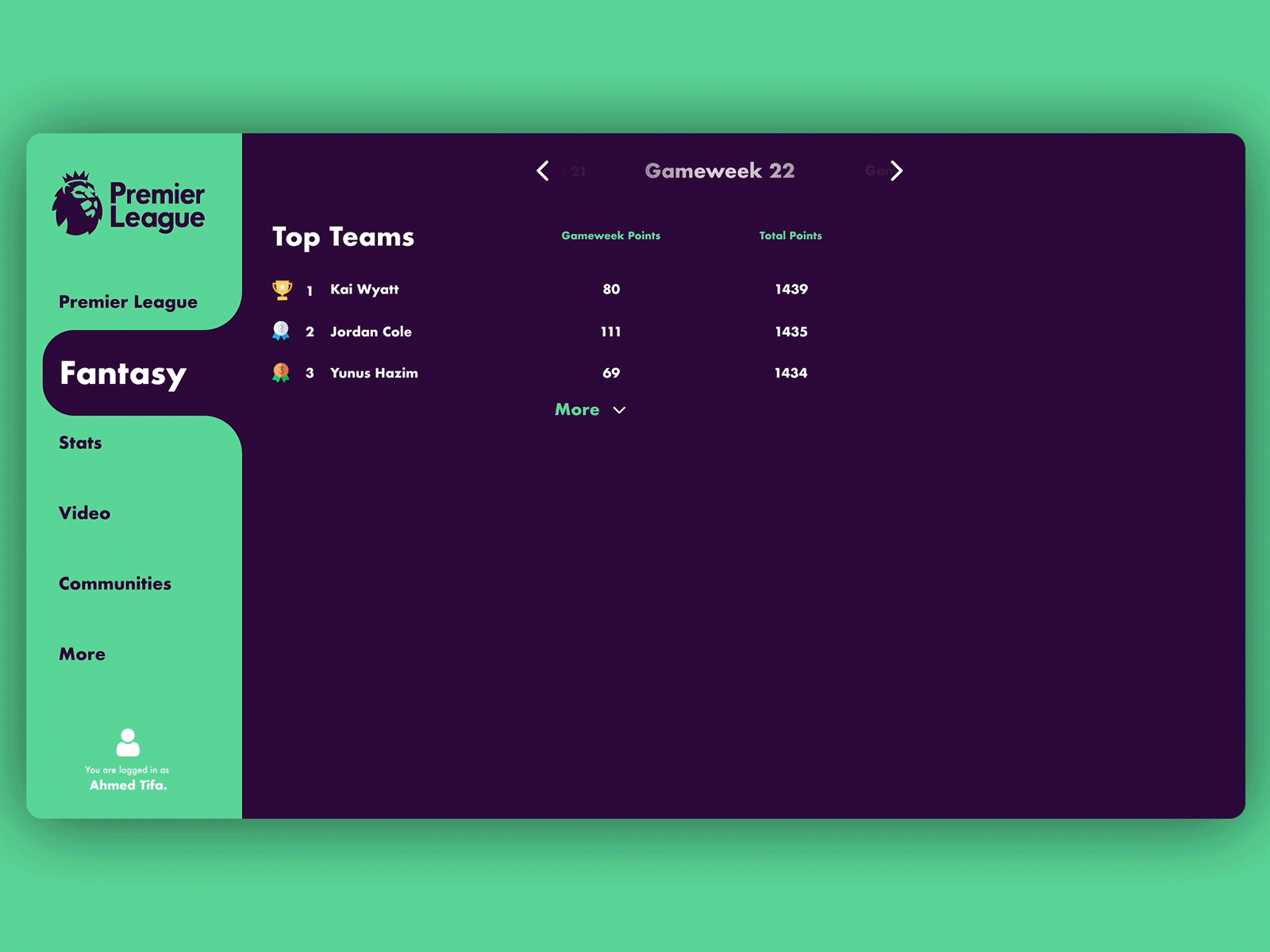
Task: Select the Stats menu item
Action: click(x=79, y=443)
